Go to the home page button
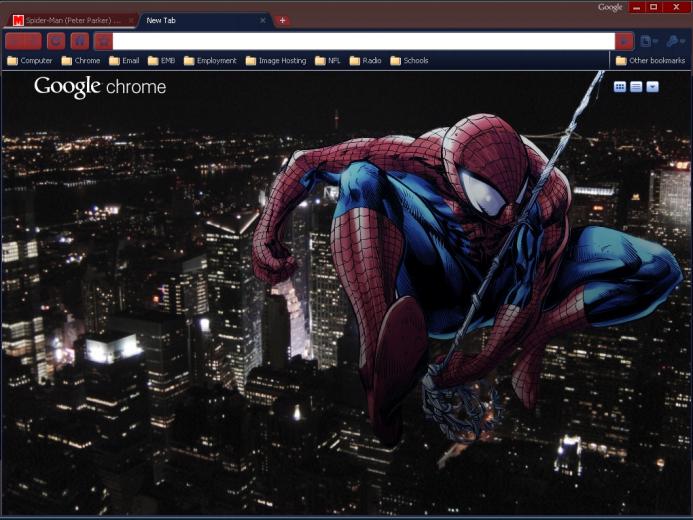 (80, 41)
